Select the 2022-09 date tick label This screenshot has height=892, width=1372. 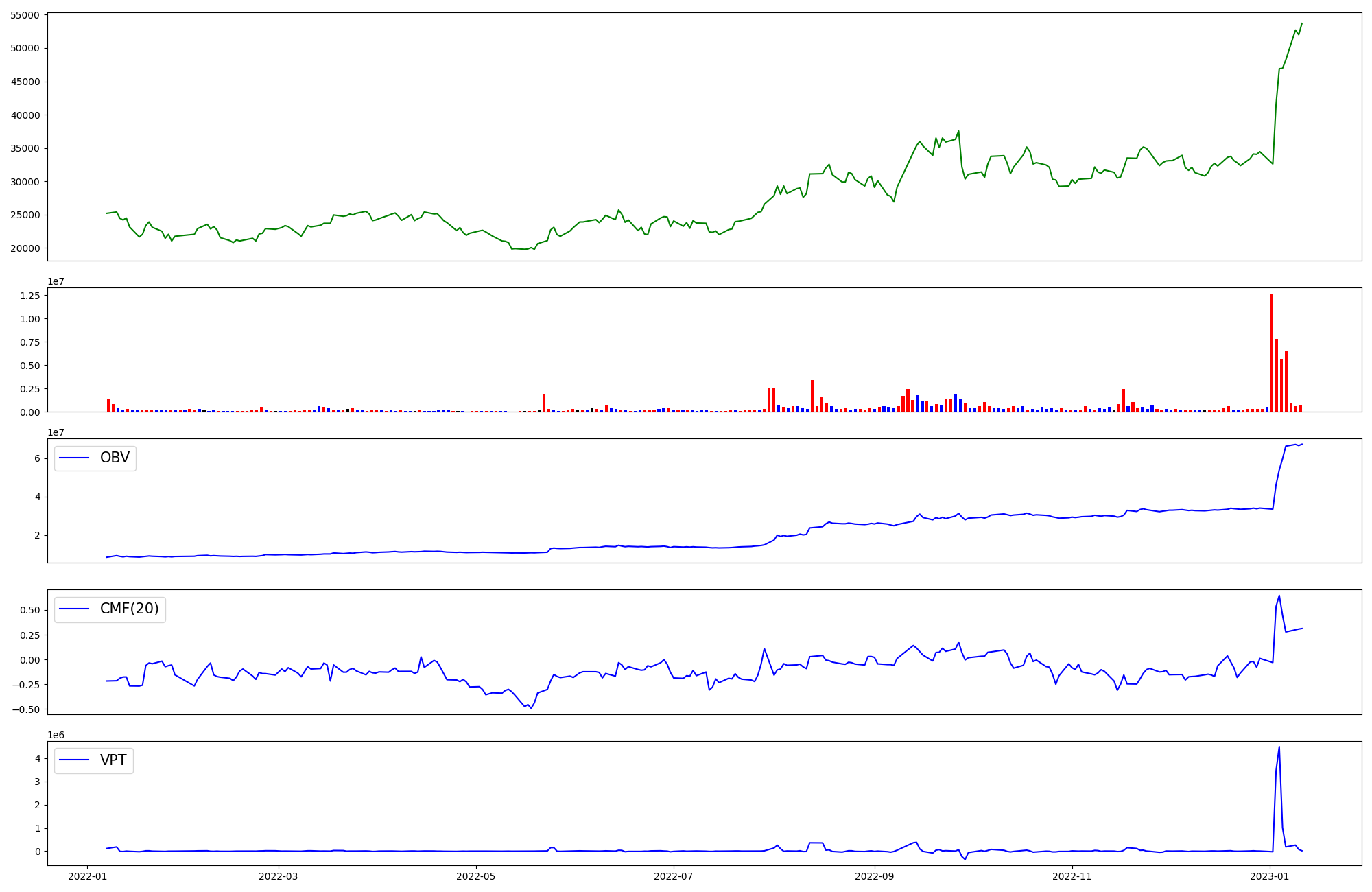tap(875, 876)
